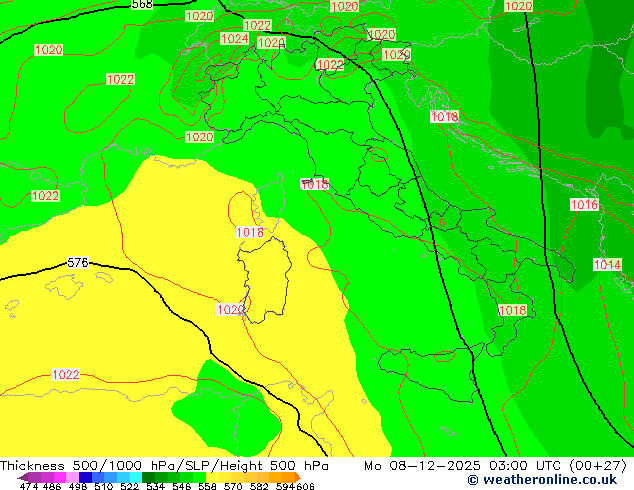This screenshot has height=490, width=634.
Task: Click the red '1016' pressure label
Action: pyautogui.click(x=584, y=204)
